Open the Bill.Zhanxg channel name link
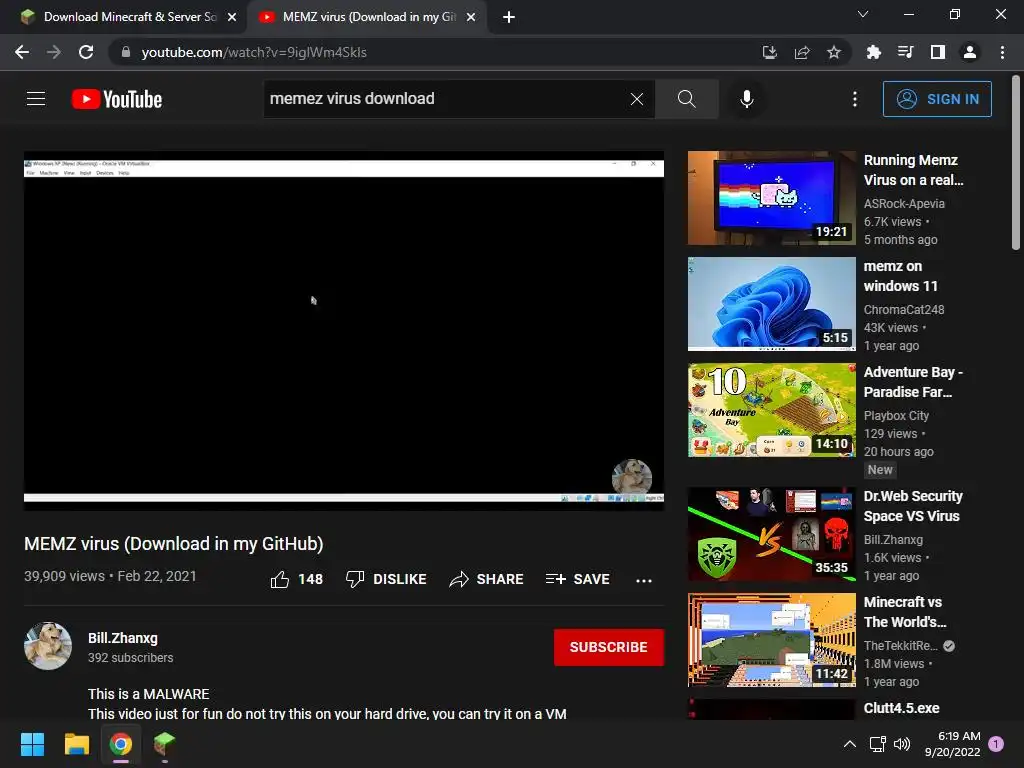Viewport: 1024px width, 768px height. [123, 638]
